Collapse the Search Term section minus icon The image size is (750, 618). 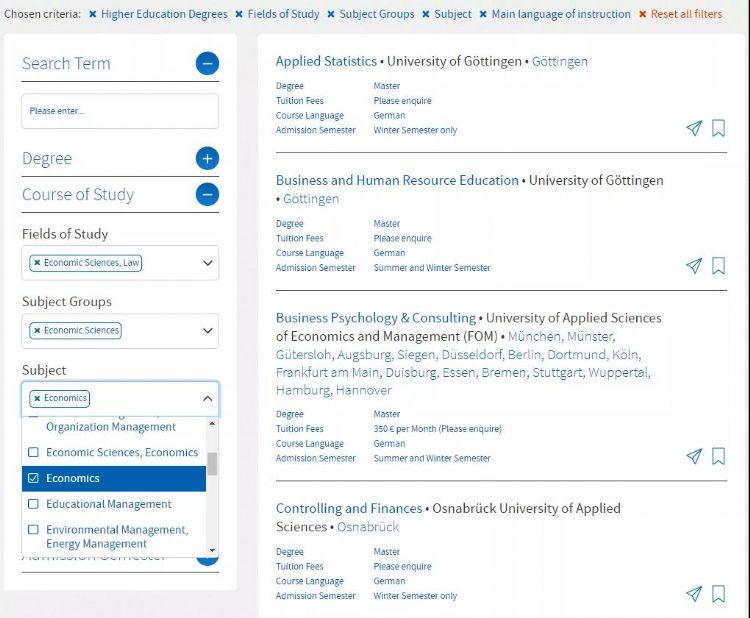(207, 64)
